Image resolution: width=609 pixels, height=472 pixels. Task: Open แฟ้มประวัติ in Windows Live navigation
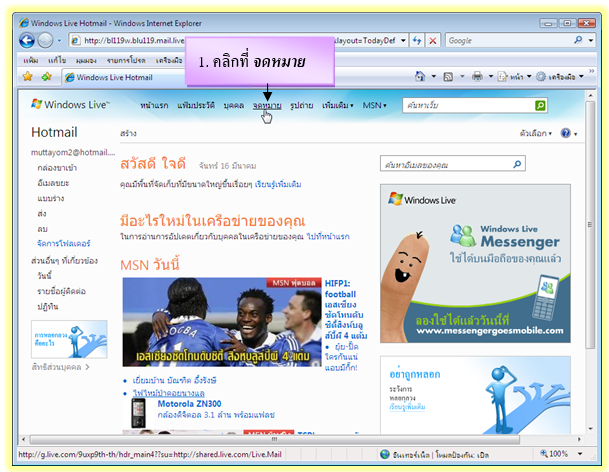click(x=196, y=105)
